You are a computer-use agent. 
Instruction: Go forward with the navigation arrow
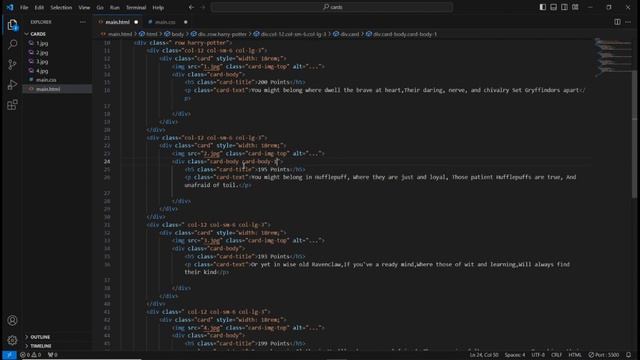click(203, 7)
